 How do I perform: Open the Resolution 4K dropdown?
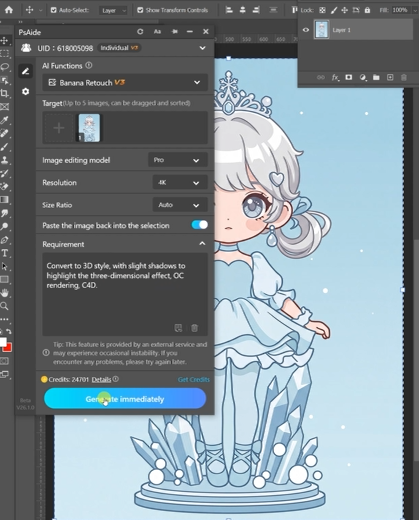180,183
